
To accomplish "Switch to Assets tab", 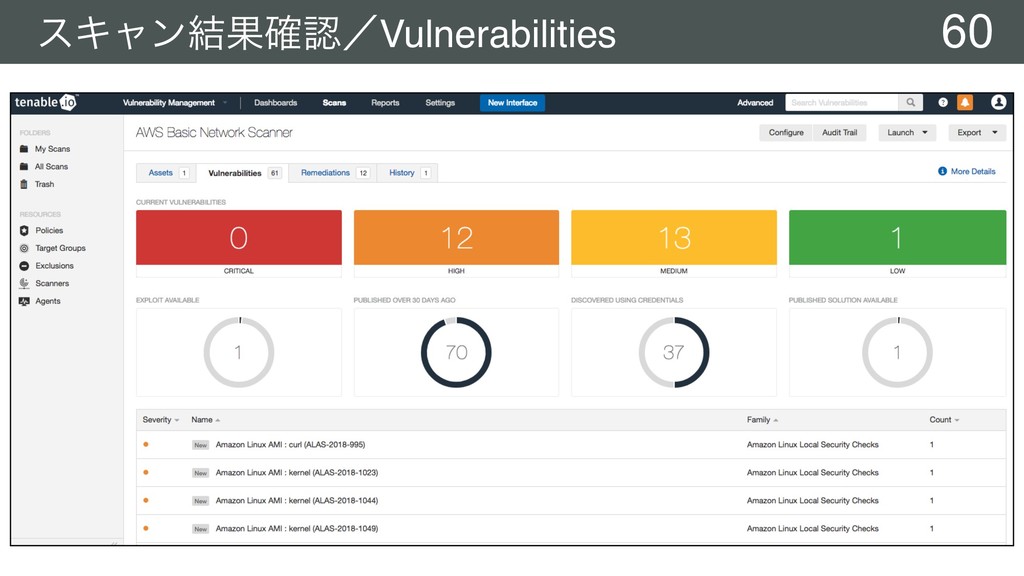I will click(x=167, y=173).
